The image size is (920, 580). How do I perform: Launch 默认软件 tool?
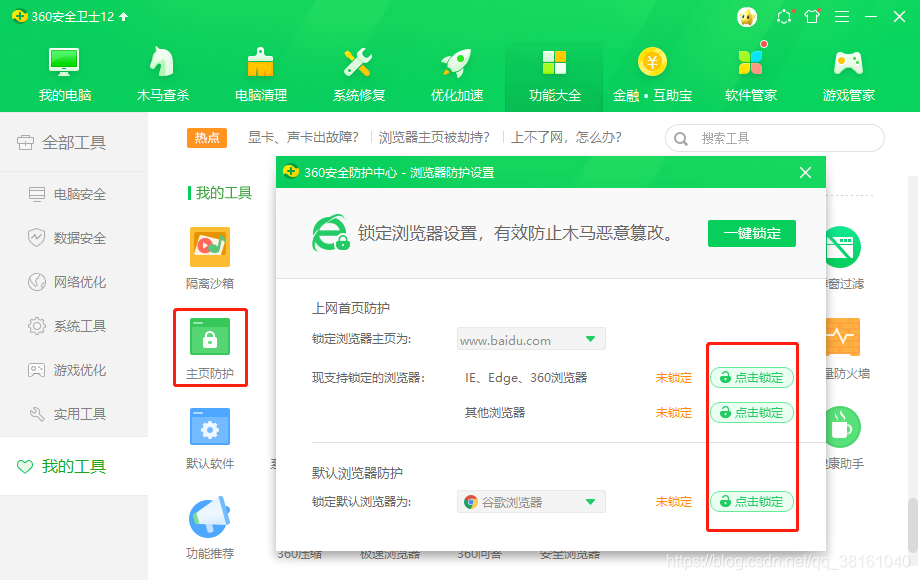coord(209,438)
